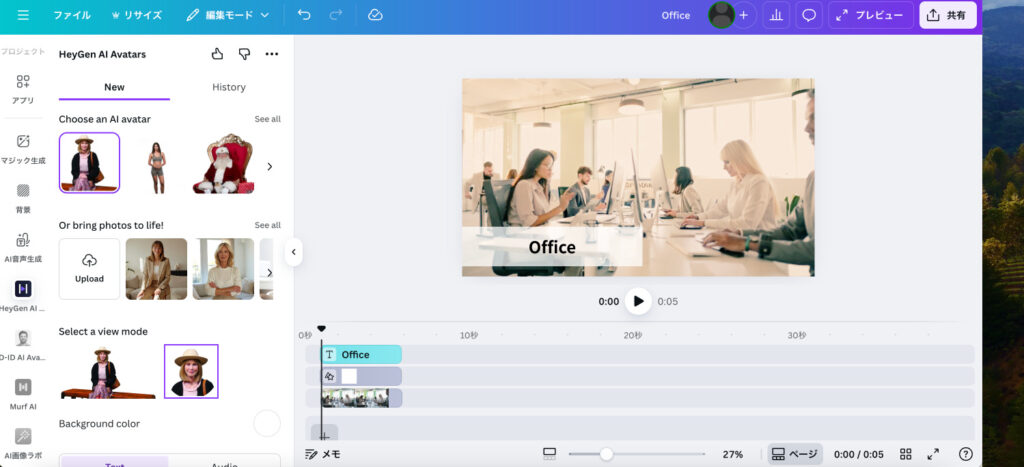Toggle the ページ view button

795,454
